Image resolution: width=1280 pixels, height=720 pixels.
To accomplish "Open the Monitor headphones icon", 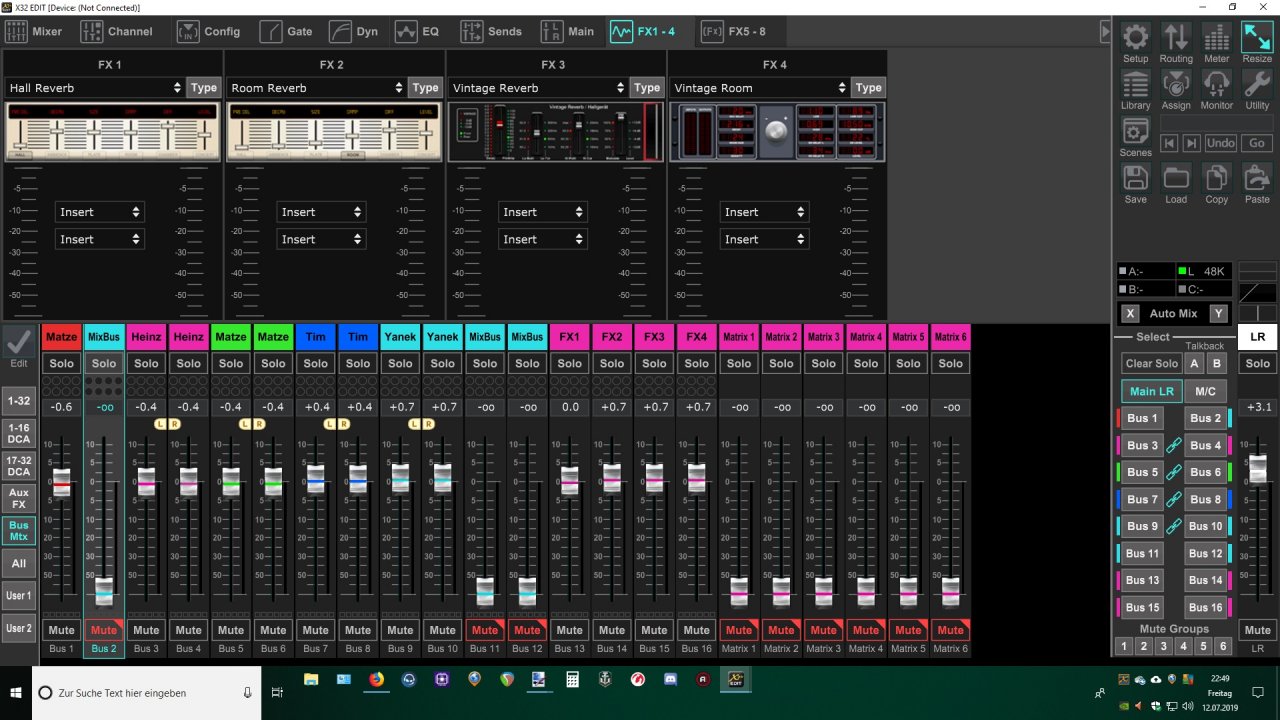I will click(x=1216, y=90).
